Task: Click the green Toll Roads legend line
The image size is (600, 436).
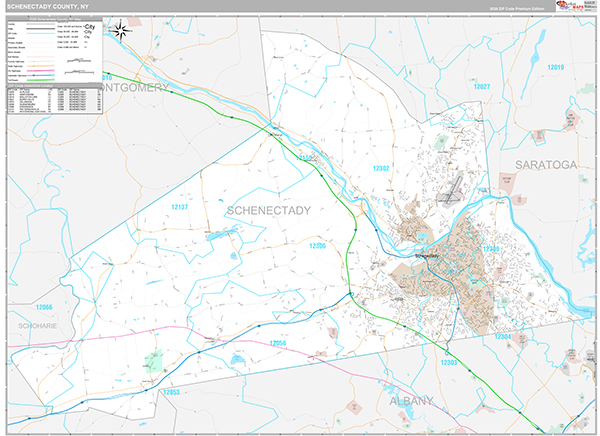Action: click(41, 80)
